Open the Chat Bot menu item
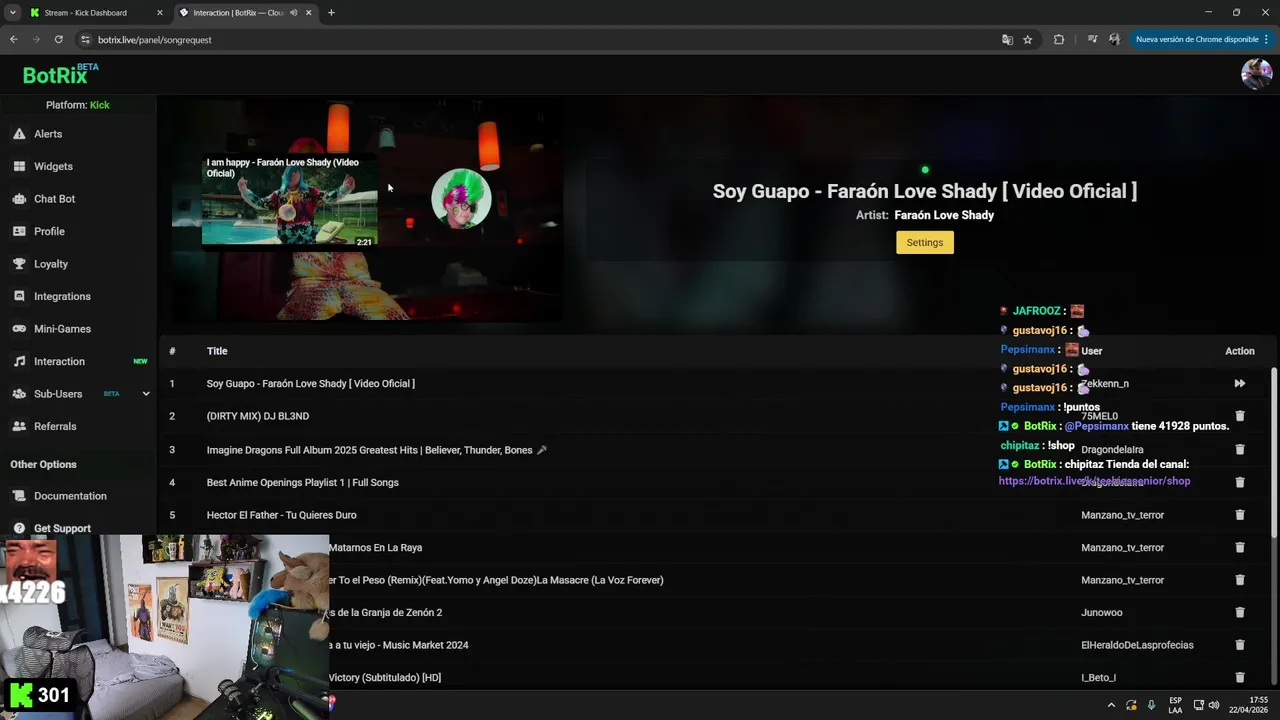The height and width of the screenshot is (720, 1280). 54,199
